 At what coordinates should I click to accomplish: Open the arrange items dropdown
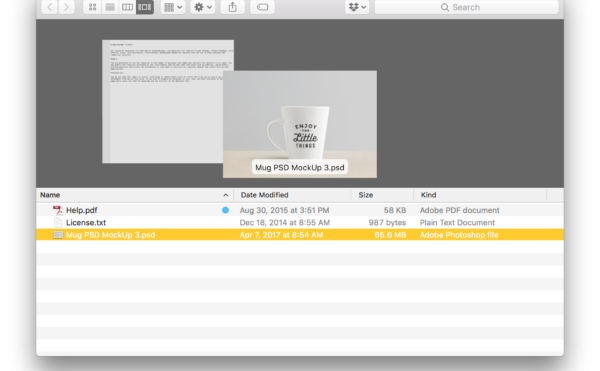[x=173, y=7]
